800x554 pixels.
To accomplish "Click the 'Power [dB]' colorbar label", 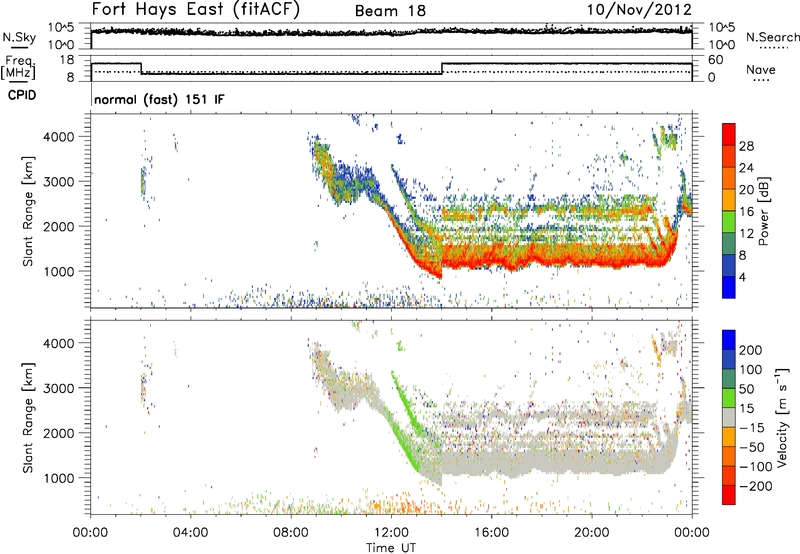I will point(764,211).
